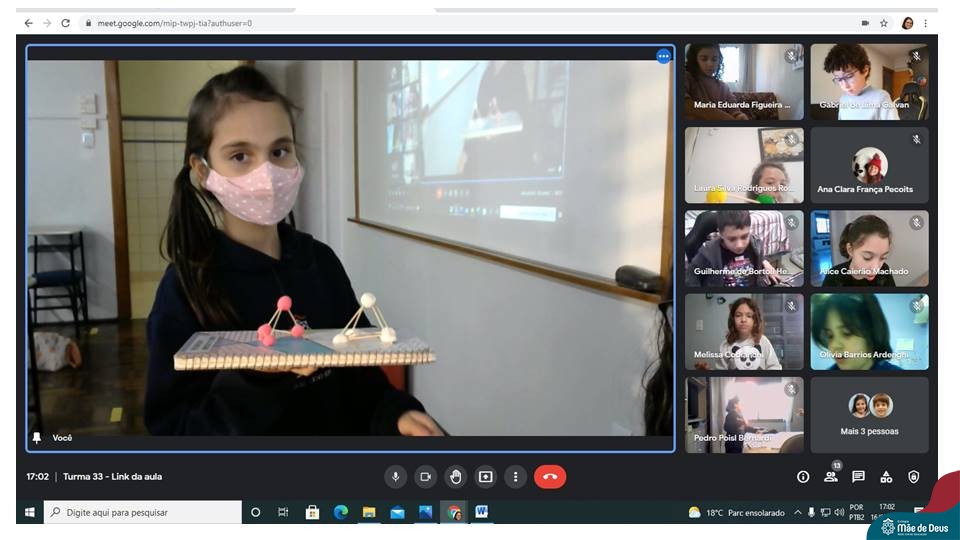Turn off the camera
This screenshot has width=960, height=540.
[425, 477]
